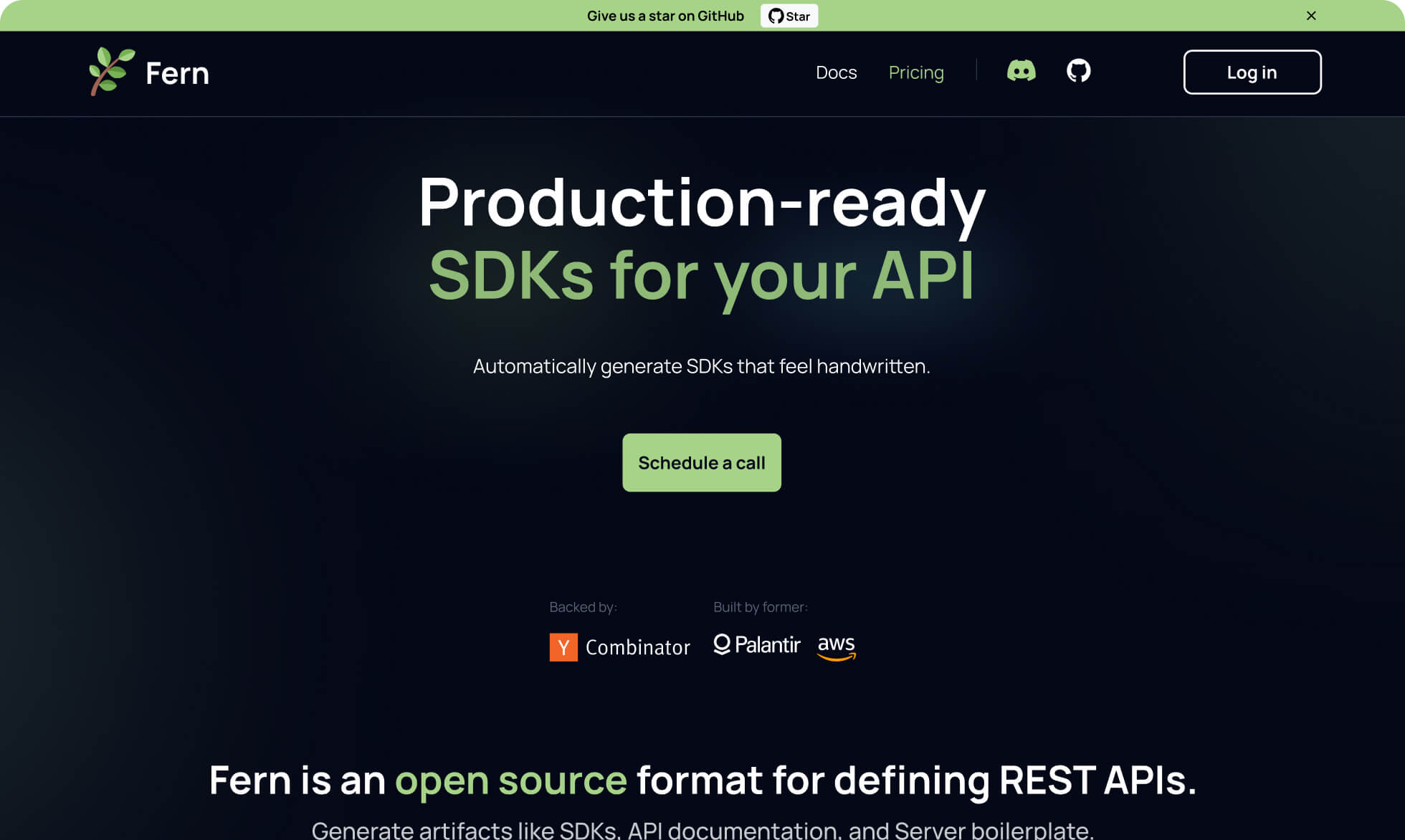1405x840 pixels.
Task: Click 'Automatically generate SDKs that feel handwritten.' text
Action: 701,366
